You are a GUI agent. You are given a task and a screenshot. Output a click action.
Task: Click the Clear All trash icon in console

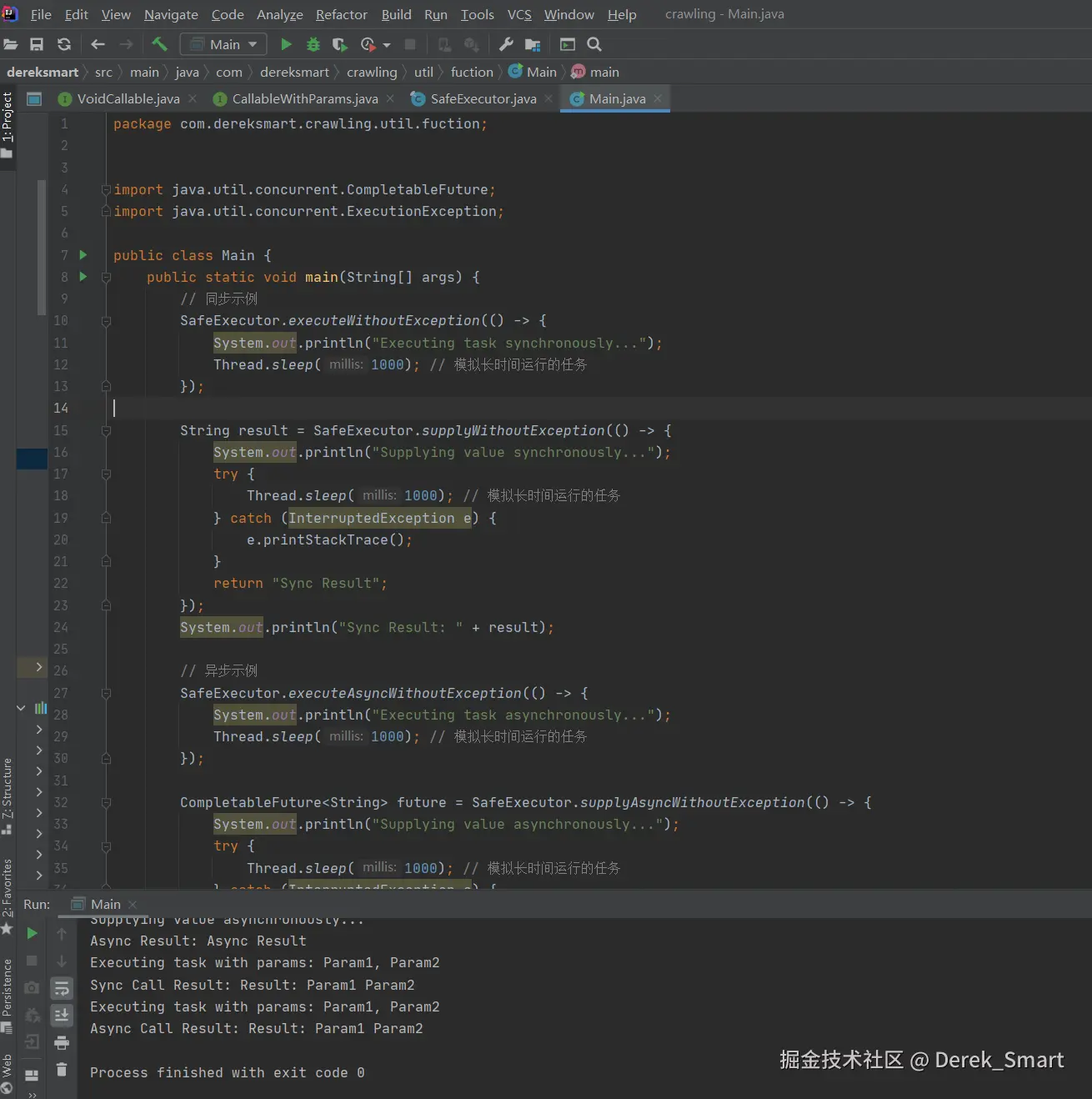(x=62, y=1069)
